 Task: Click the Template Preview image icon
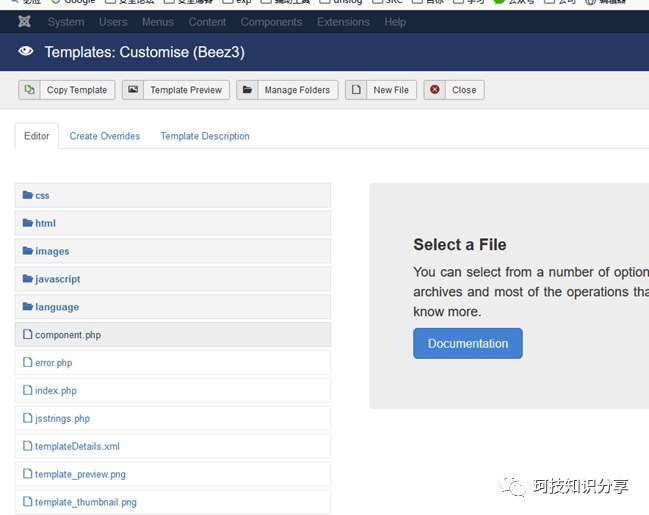click(133, 89)
